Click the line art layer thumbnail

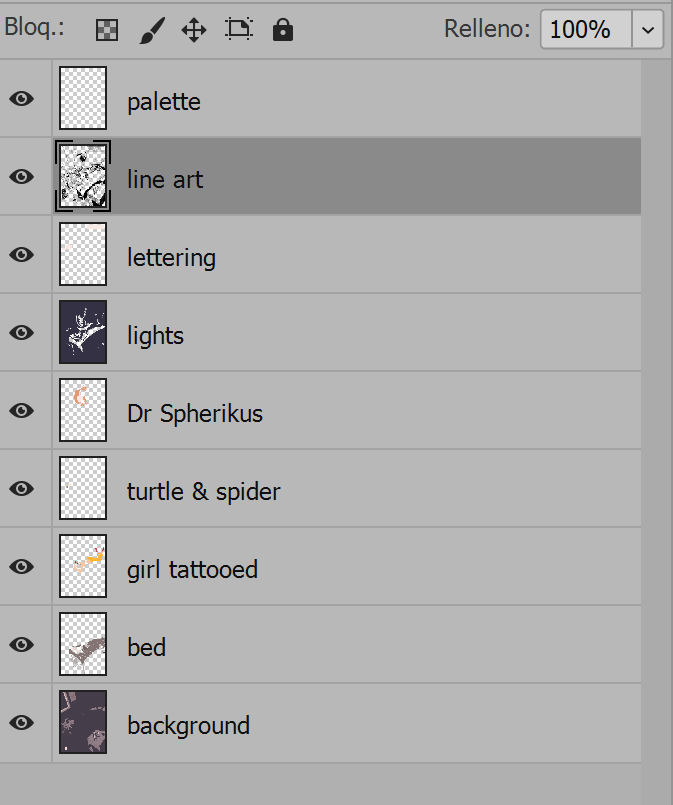pos(83,177)
